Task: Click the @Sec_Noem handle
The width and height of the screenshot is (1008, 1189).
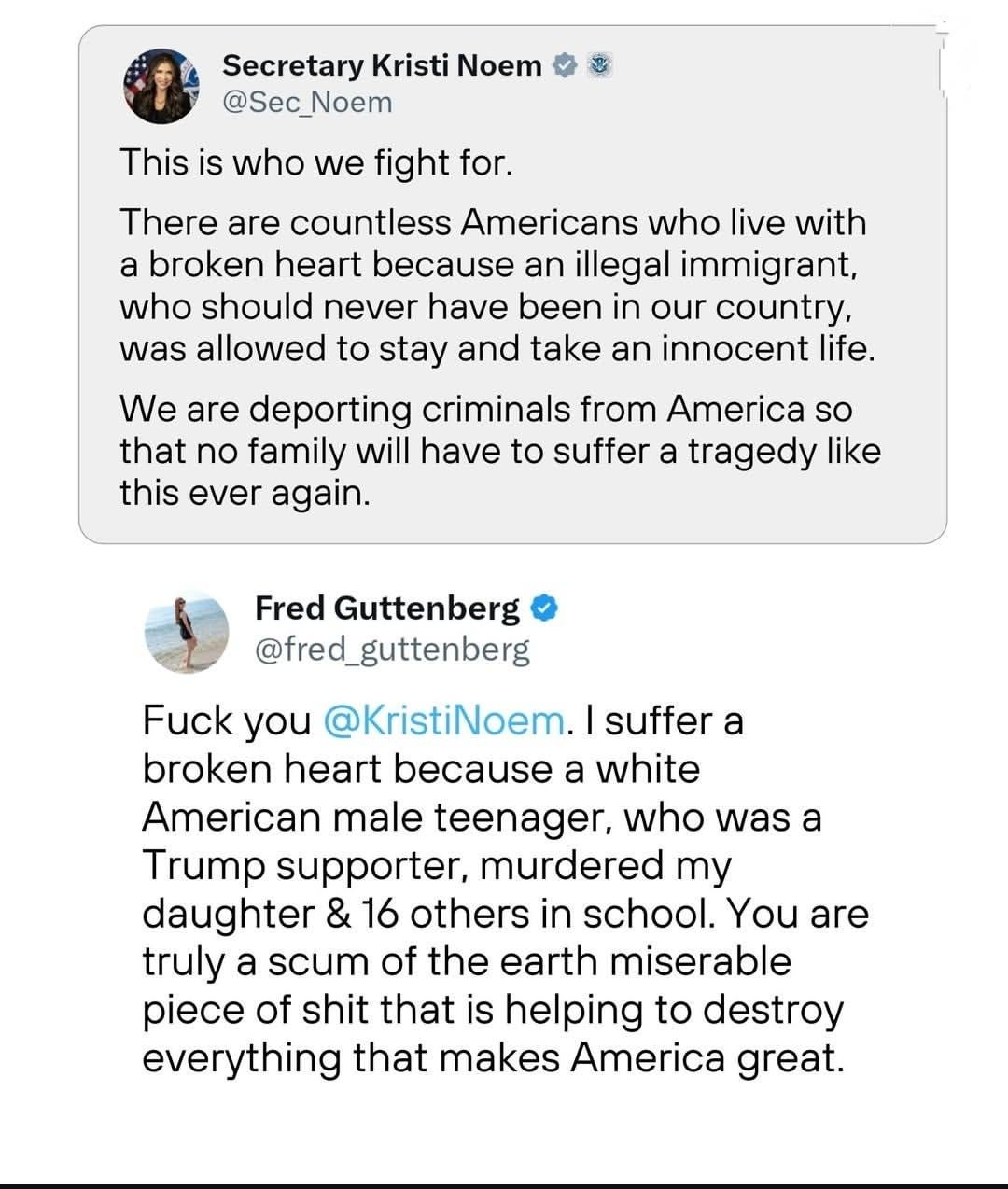Action: point(307,102)
